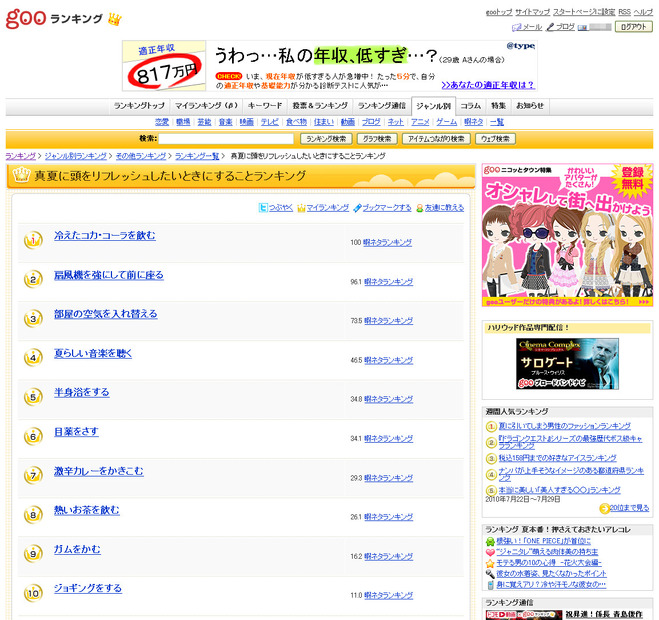Image resolution: width=659 pixels, height=620 pixels.
Task: Click the アイテムつながり検索 button
Action: [x=436, y=139]
